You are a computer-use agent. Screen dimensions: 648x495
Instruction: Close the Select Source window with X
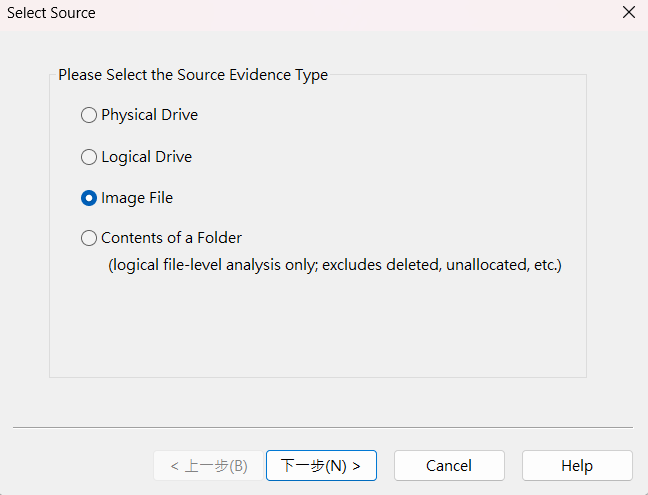tap(629, 13)
